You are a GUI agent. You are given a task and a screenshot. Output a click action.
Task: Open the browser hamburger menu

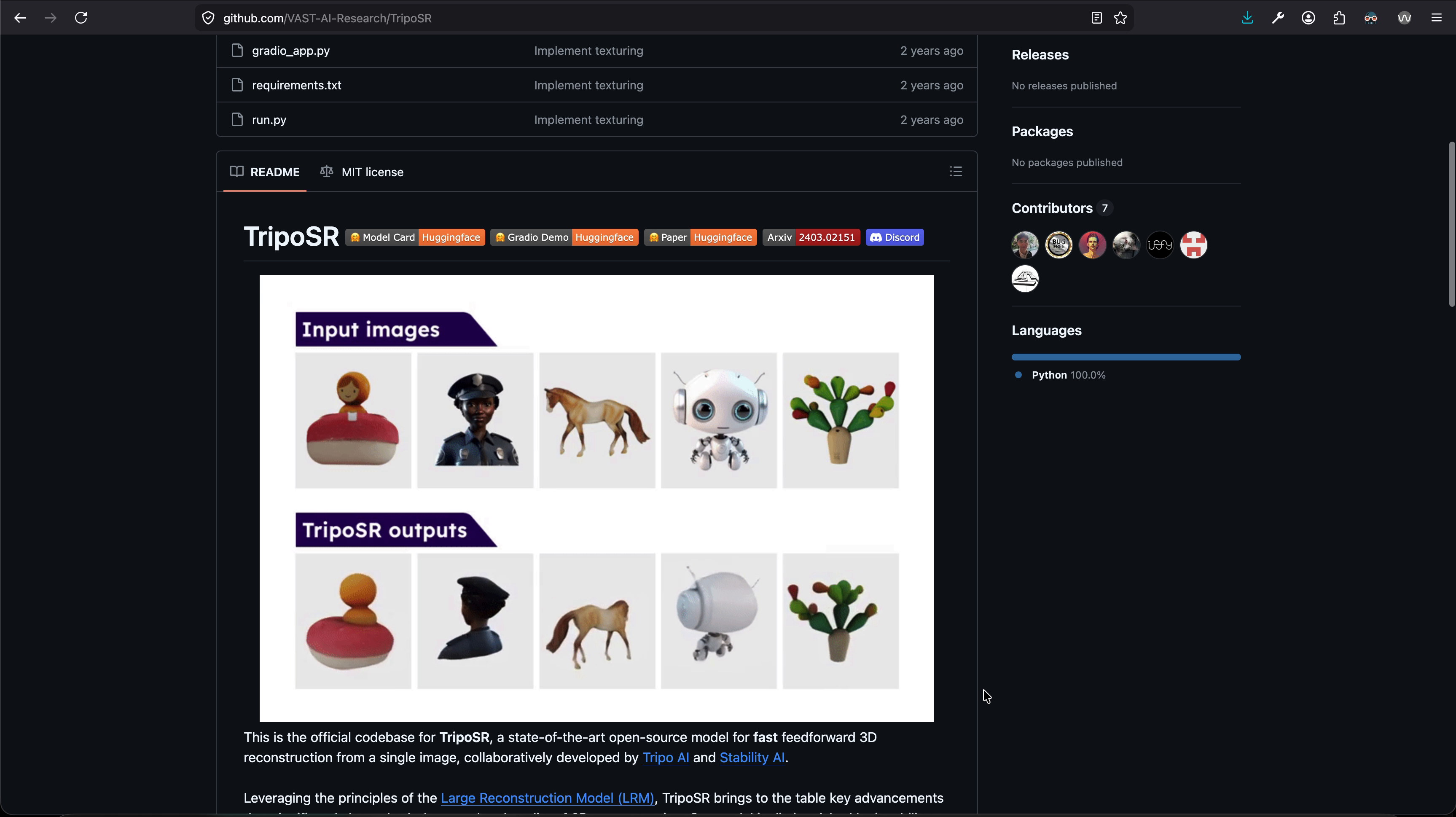[1436, 18]
